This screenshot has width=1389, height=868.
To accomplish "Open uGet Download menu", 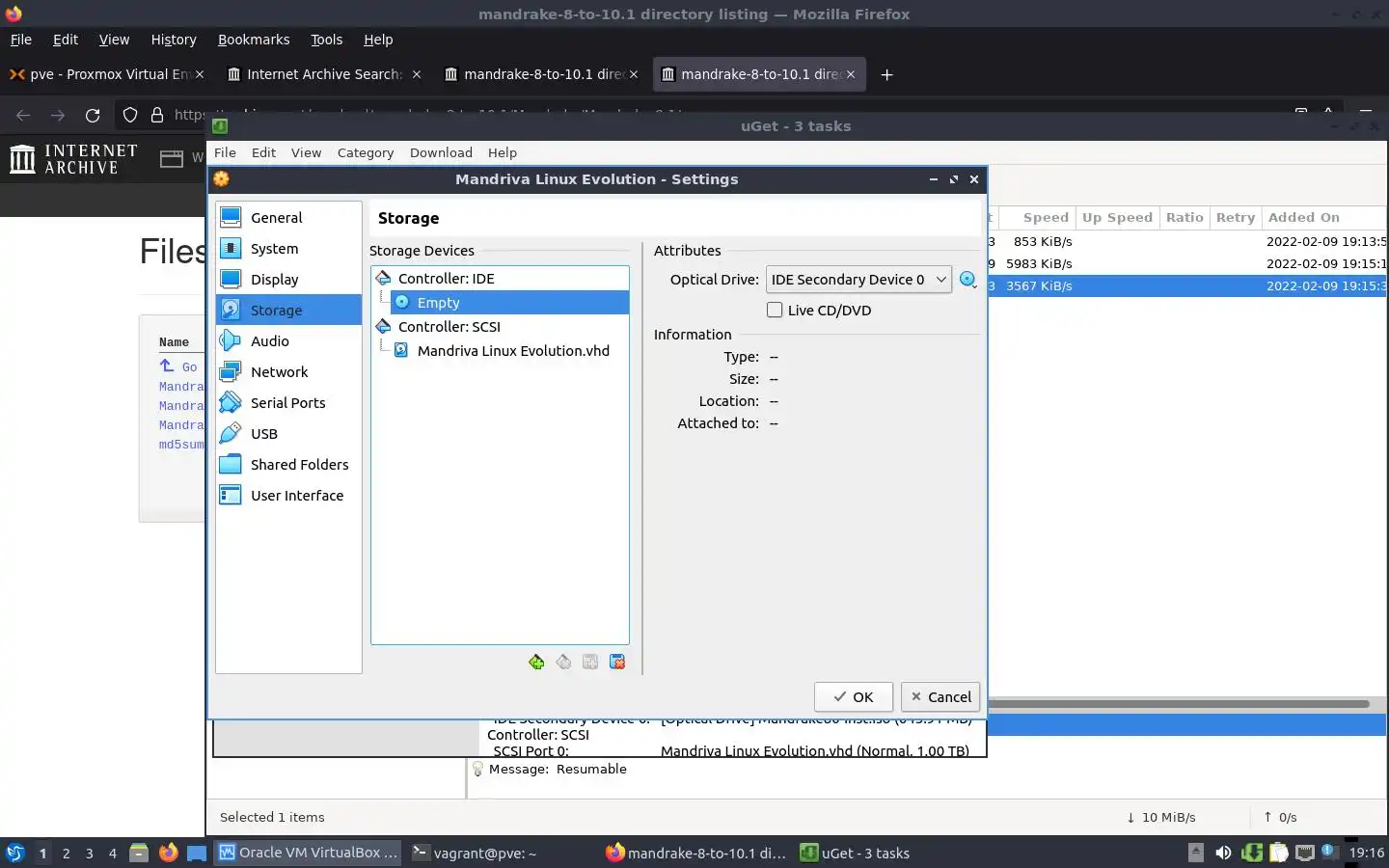I will 441,152.
